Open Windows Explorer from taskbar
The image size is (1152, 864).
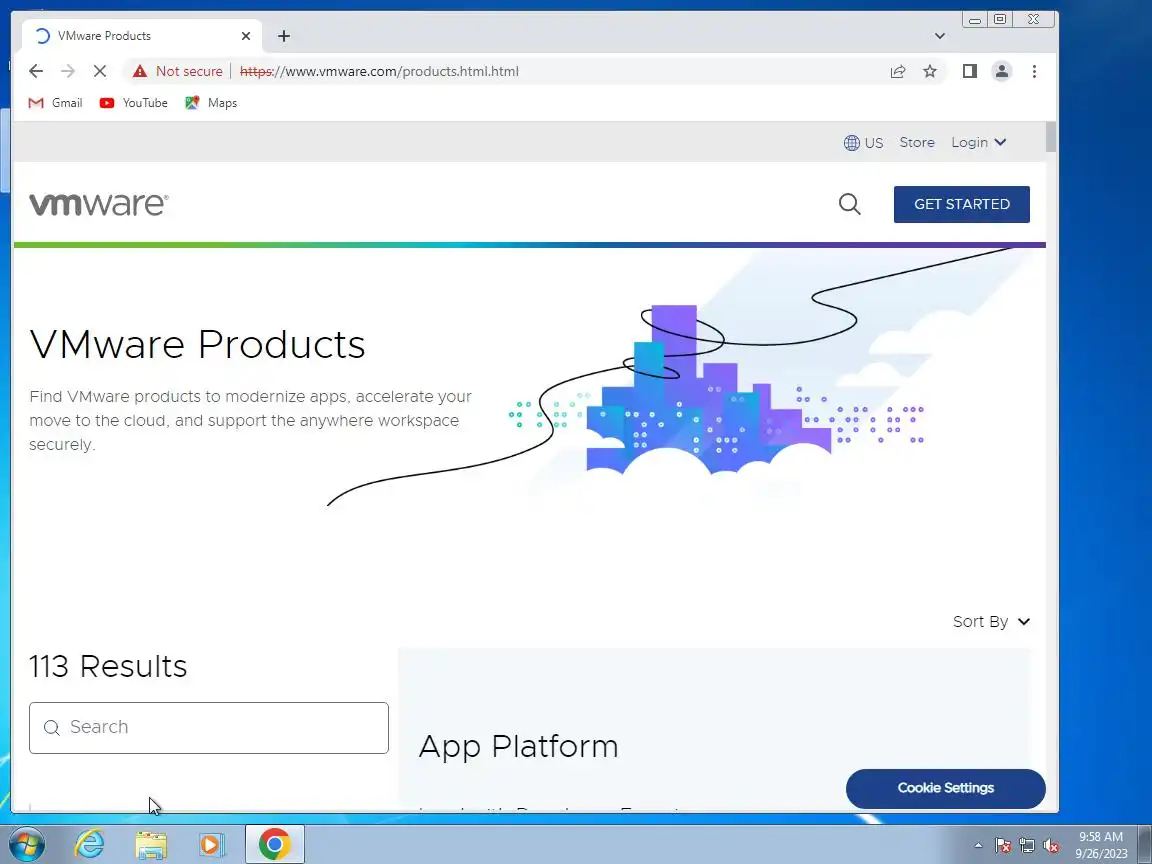151,845
